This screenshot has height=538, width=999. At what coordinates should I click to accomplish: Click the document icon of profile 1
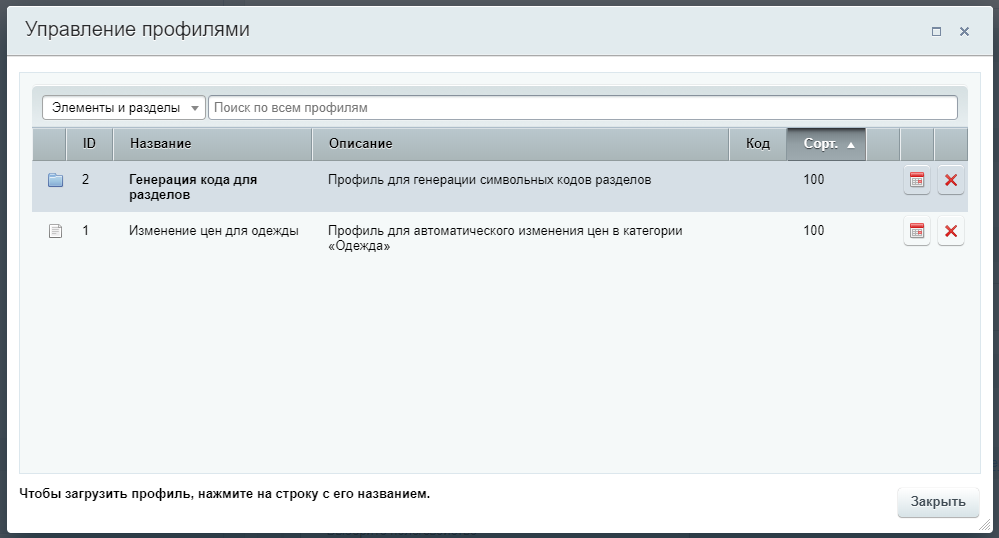coord(56,231)
